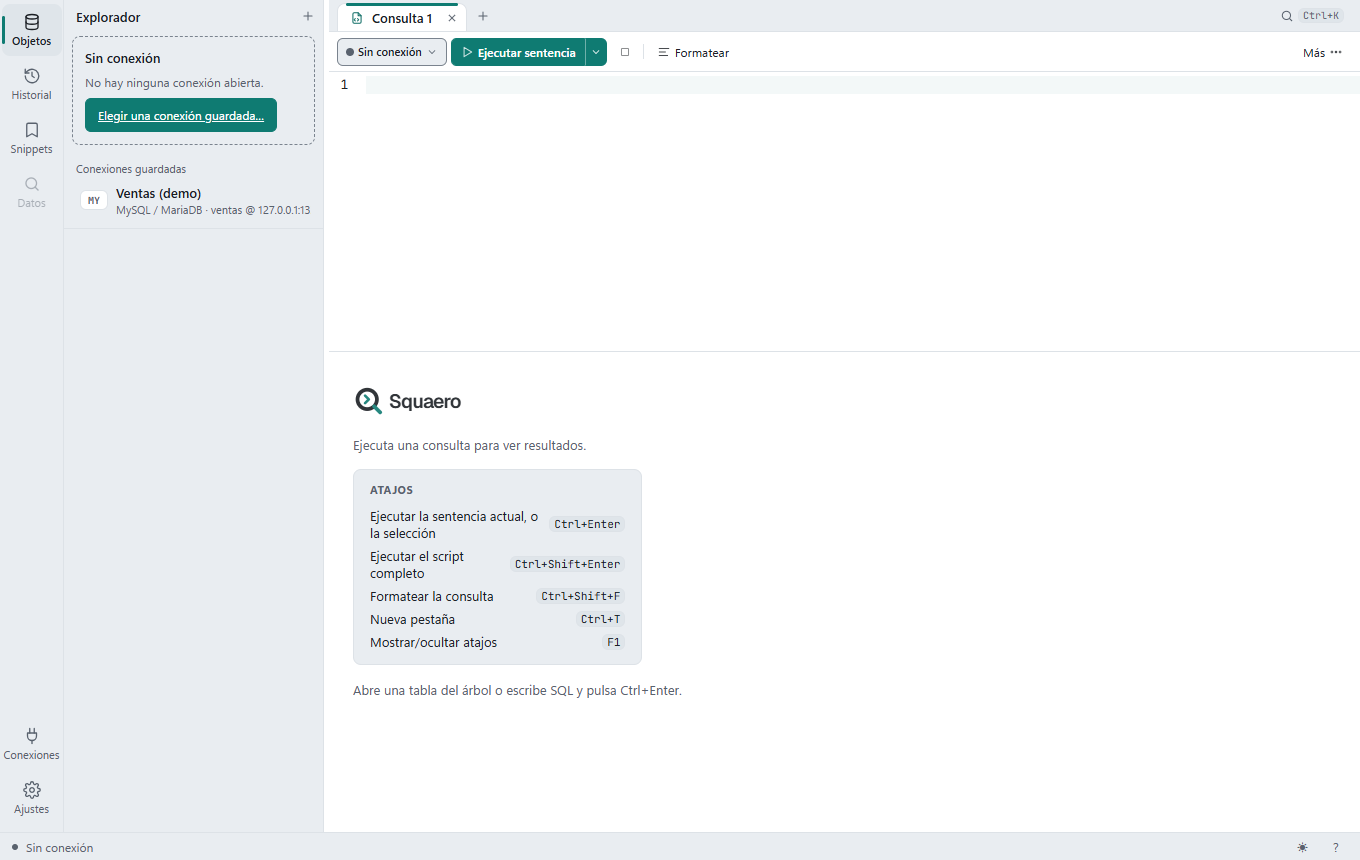This screenshot has height=860, width=1360.
Task: Click the Squaero logo in the results pane
Action: click(x=408, y=401)
